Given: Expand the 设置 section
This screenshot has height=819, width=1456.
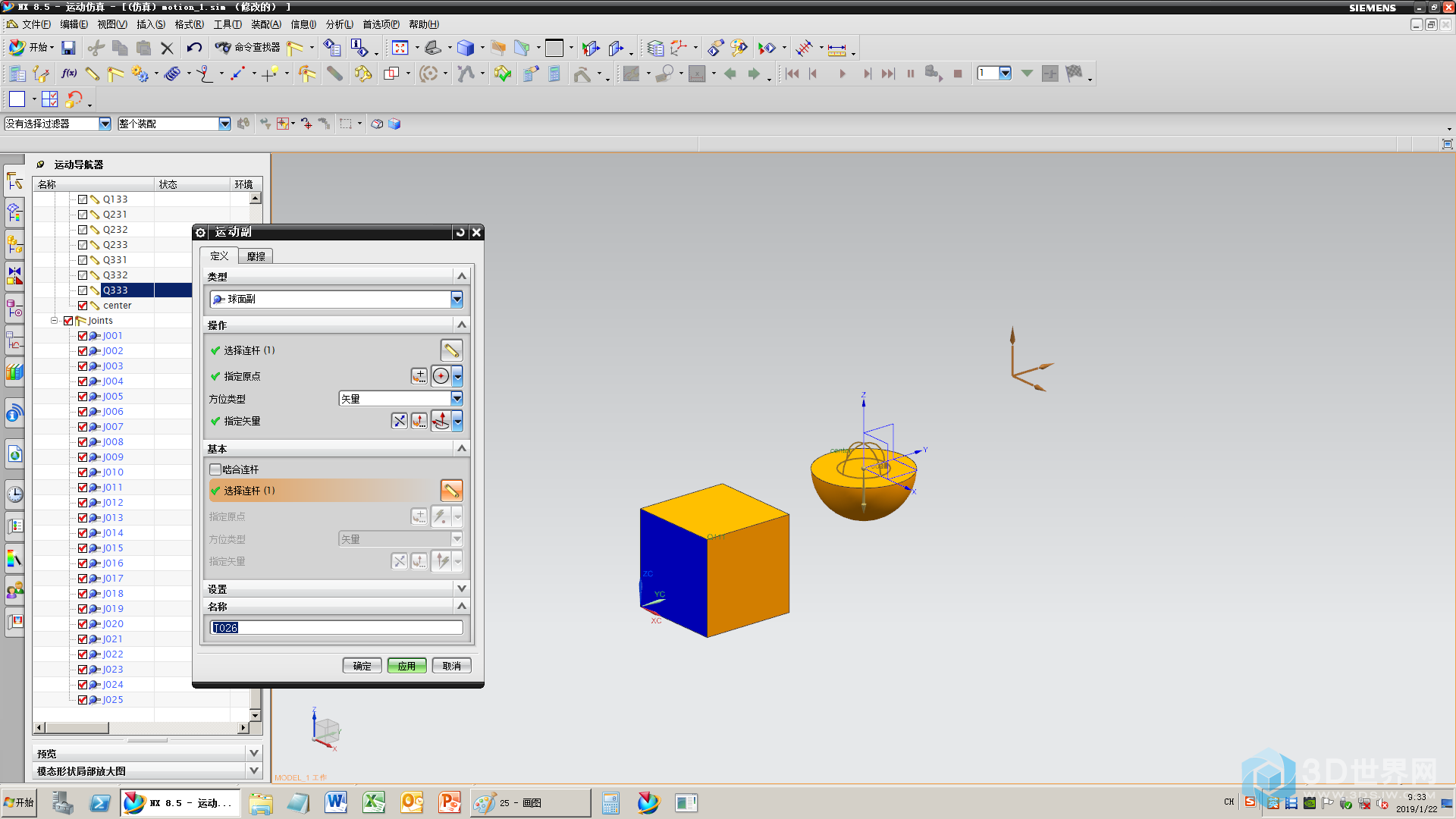Looking at the screenshot, I should pyautogui.click(x=461, y=589).
